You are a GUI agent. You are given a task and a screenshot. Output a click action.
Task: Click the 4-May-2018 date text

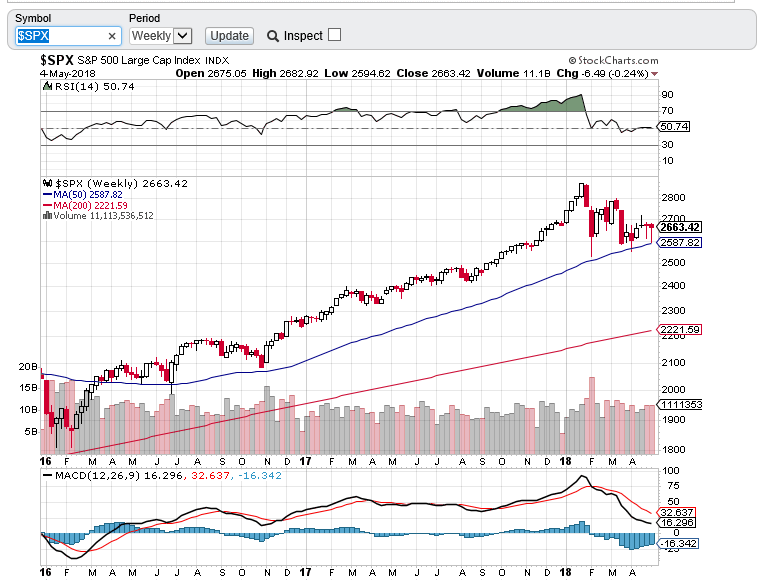pos(68,74)
